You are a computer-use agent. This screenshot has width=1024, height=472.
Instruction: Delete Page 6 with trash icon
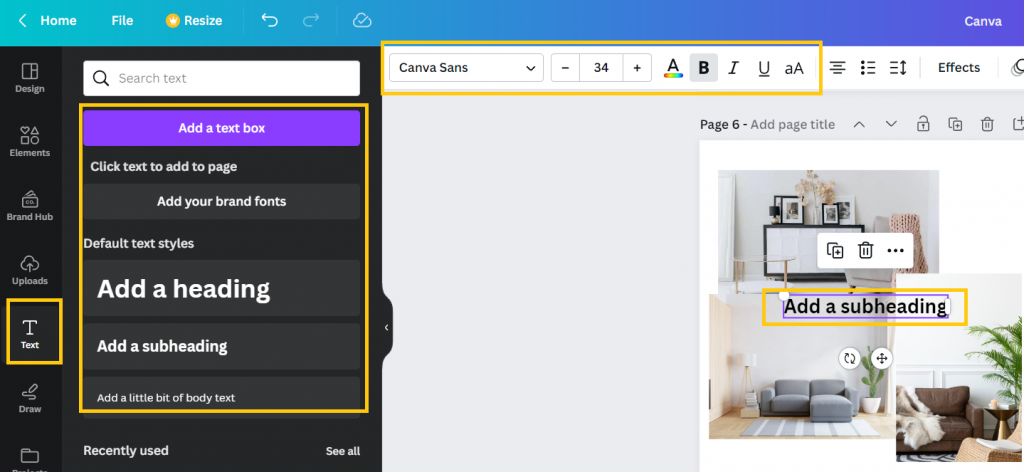point(988,124)
